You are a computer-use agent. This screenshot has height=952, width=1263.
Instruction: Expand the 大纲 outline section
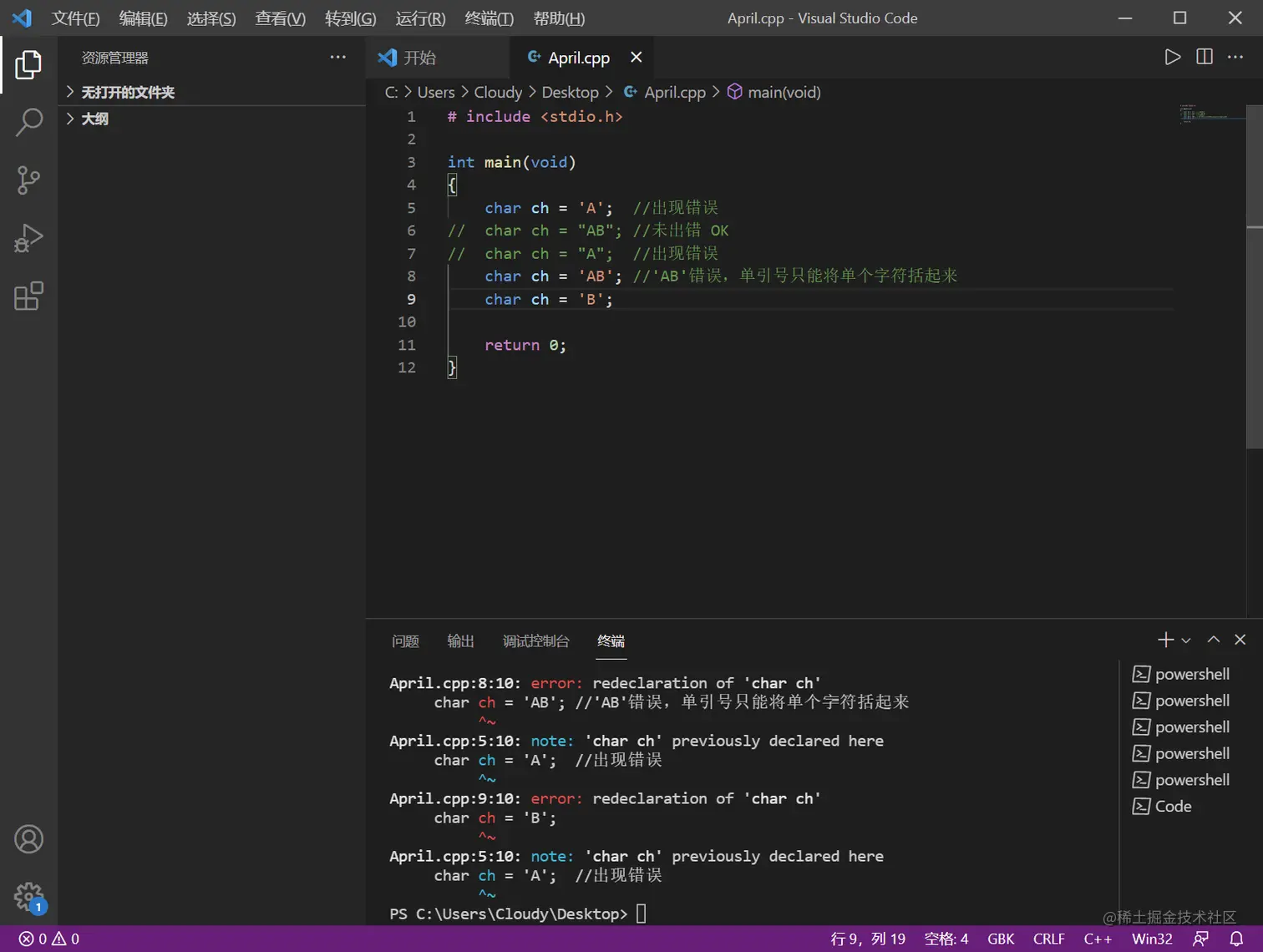[94, 119]
